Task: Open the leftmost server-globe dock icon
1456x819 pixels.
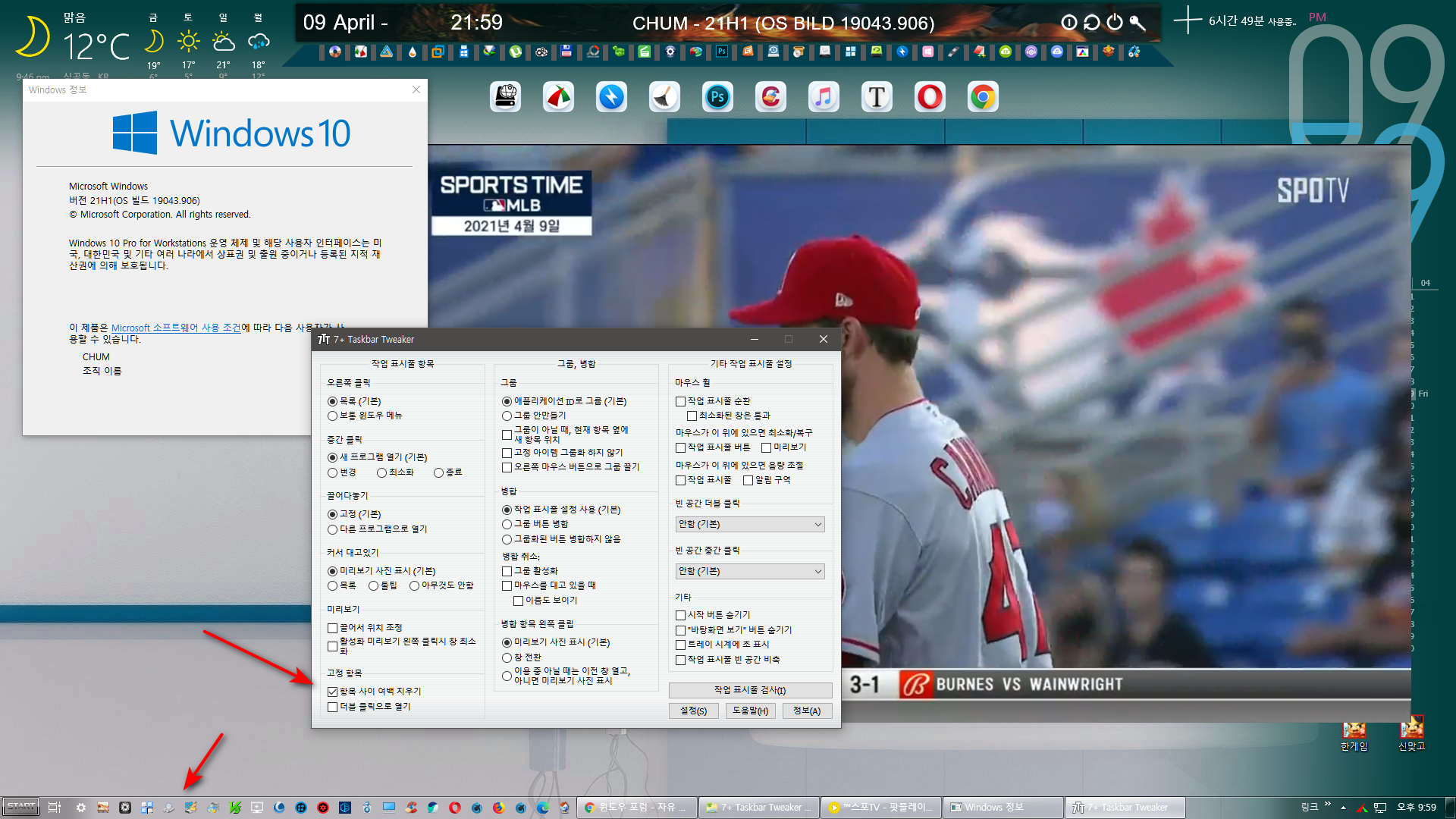Action: tap(505, 97)
